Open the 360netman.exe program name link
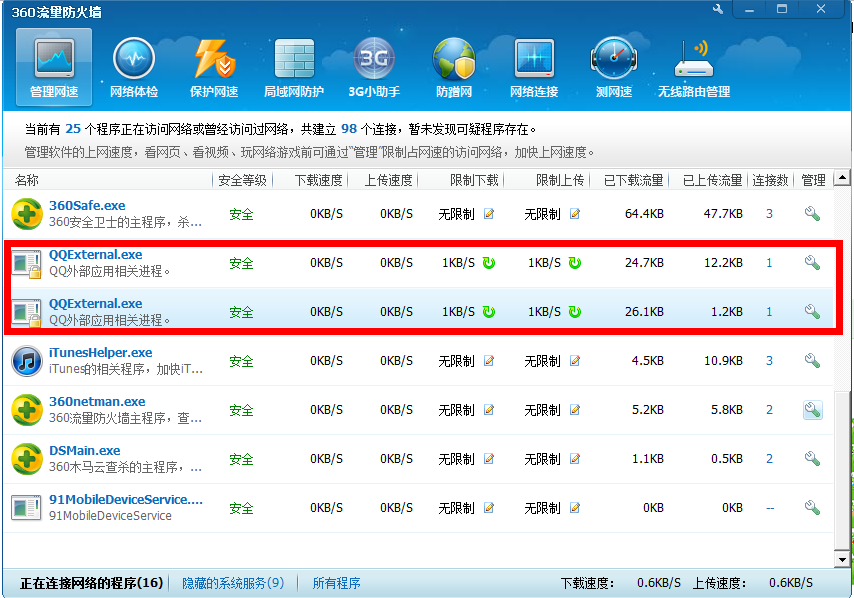The width and height of the screenshot is (854, 598). click(97, 401)
